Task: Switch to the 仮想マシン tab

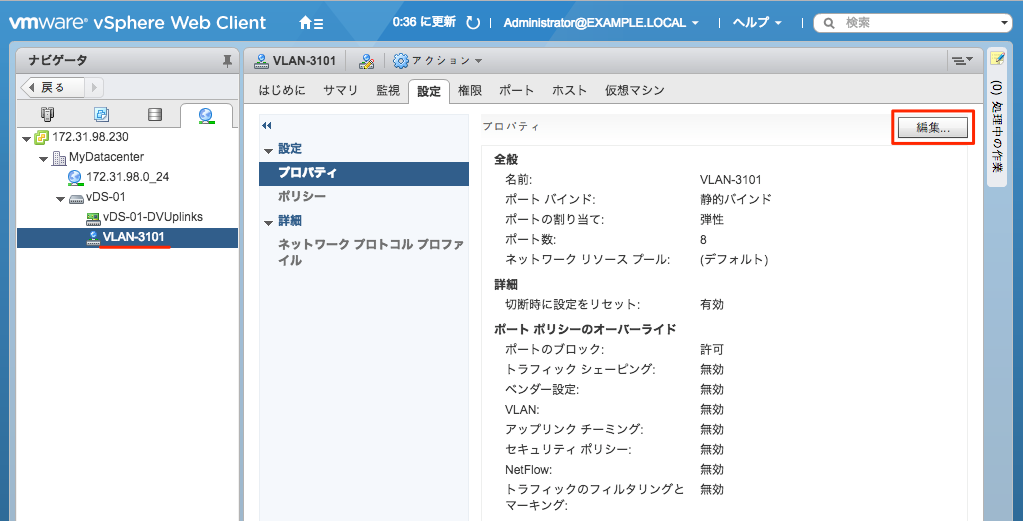Action: (635, 91)
